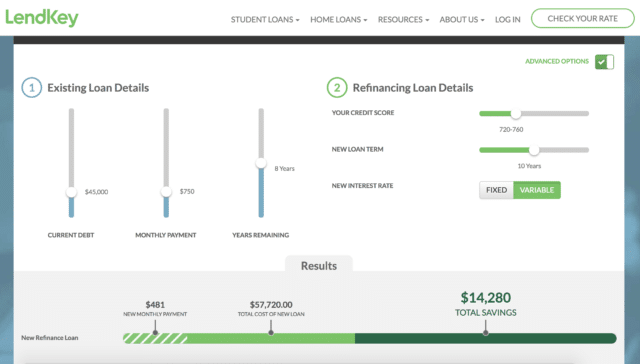Viewport: 640px width, 364px height.
Task: Open the About Us menu
Action: point(462,20)
